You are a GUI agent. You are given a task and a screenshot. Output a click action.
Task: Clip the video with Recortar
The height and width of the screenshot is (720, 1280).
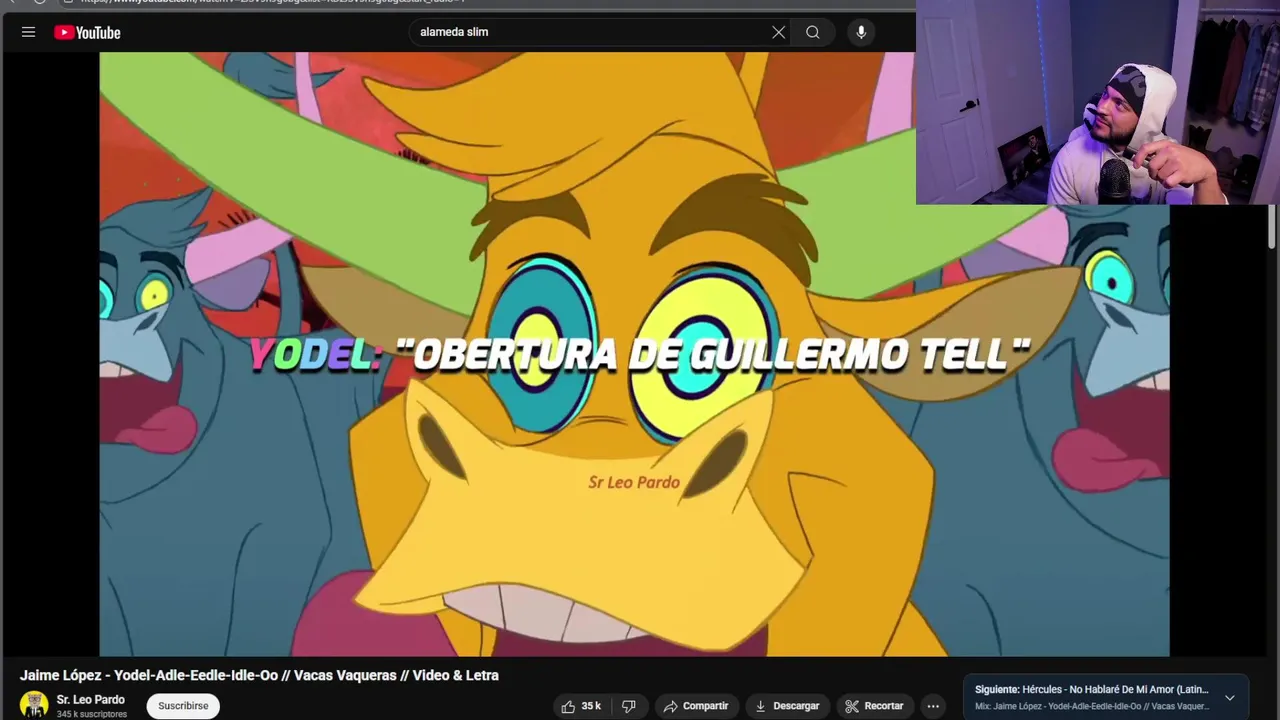(x=874, y=706)
